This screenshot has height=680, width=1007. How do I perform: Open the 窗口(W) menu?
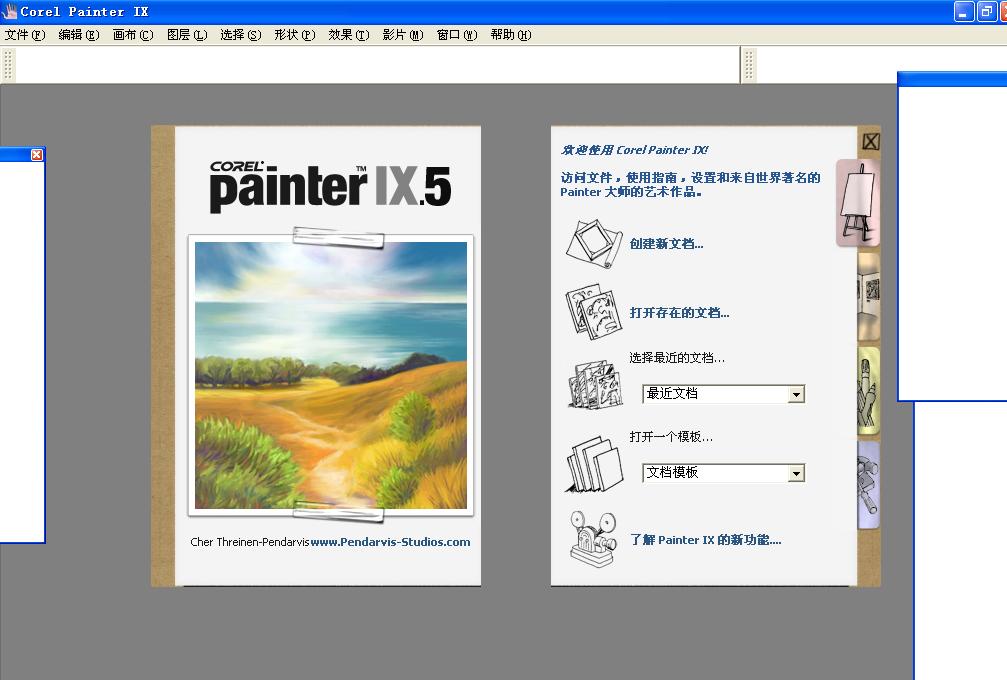point(457,35)
